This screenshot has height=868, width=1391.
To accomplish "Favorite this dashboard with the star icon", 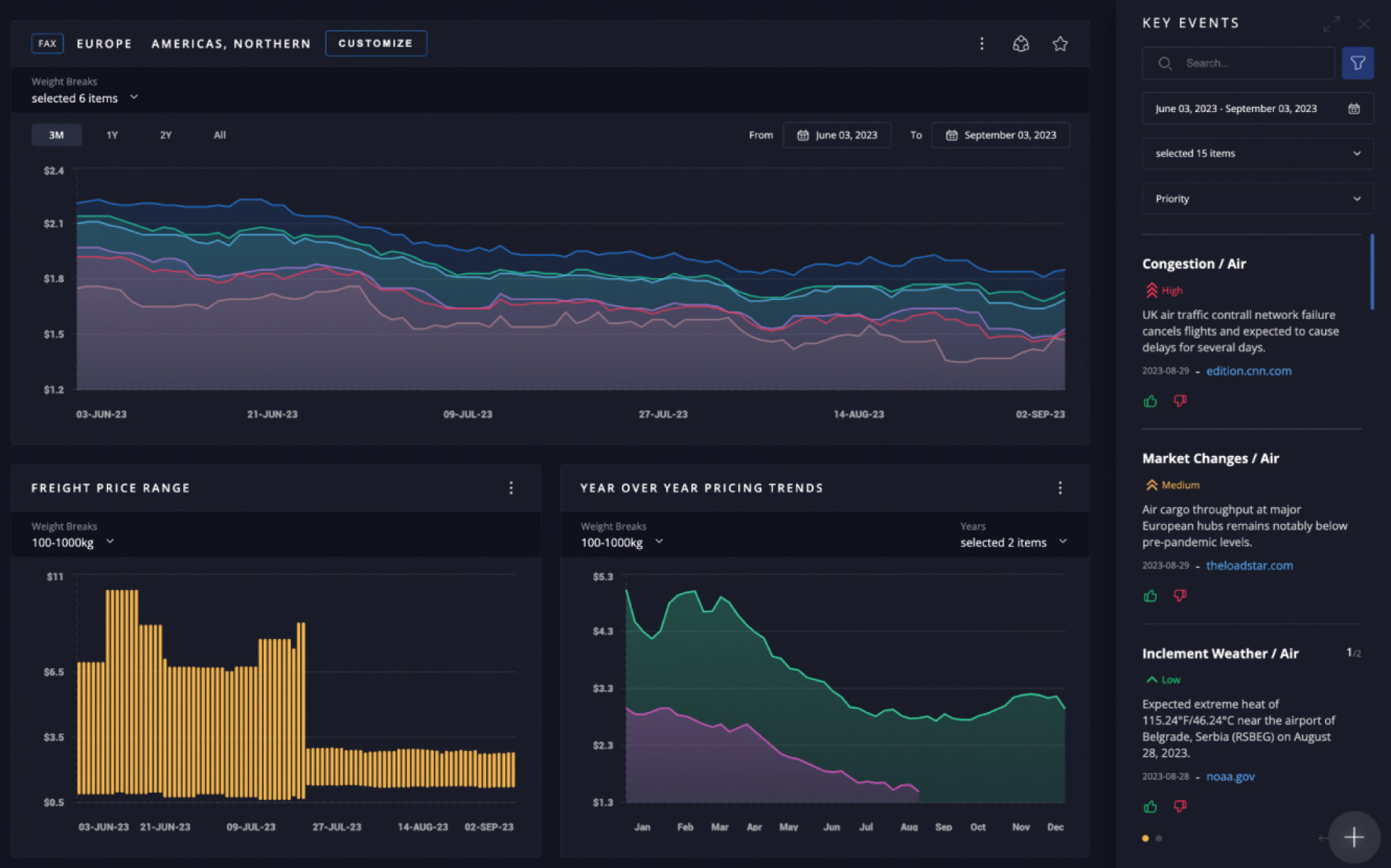I will [1059, 44].
